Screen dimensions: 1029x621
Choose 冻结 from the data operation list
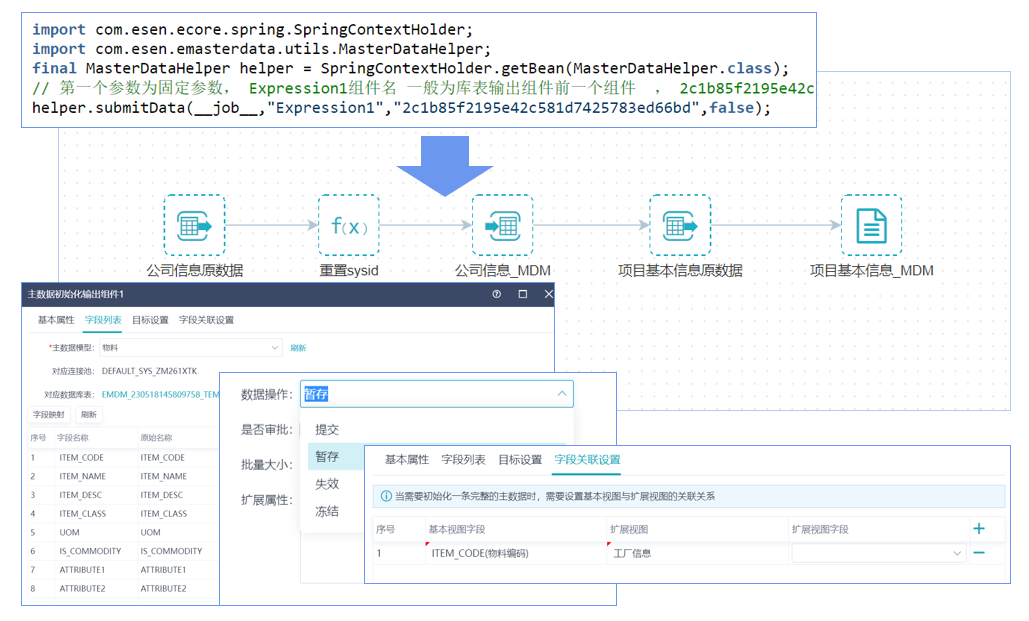(x=327, y=511)
